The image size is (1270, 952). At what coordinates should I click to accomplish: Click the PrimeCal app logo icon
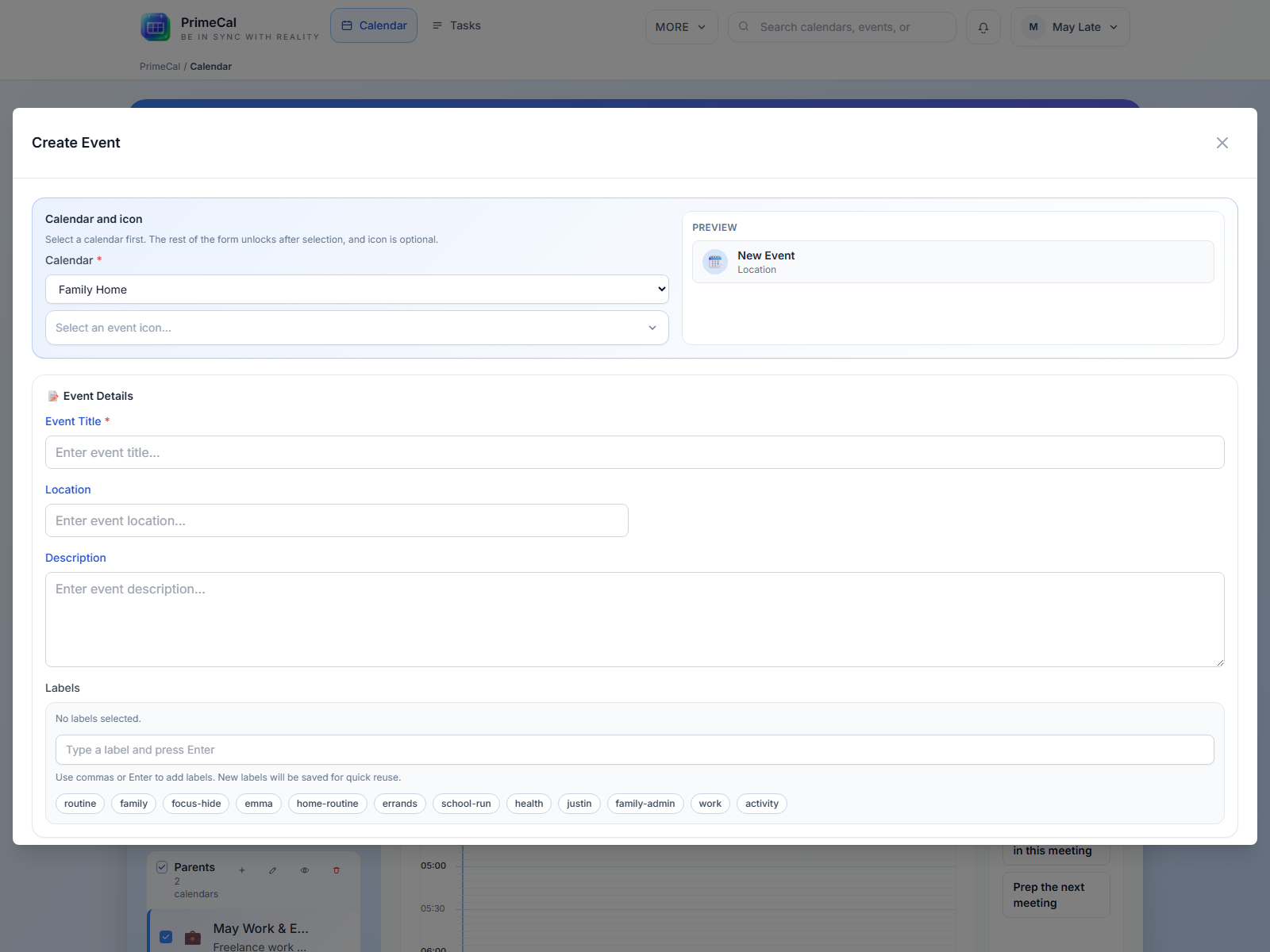pos(154,26)
